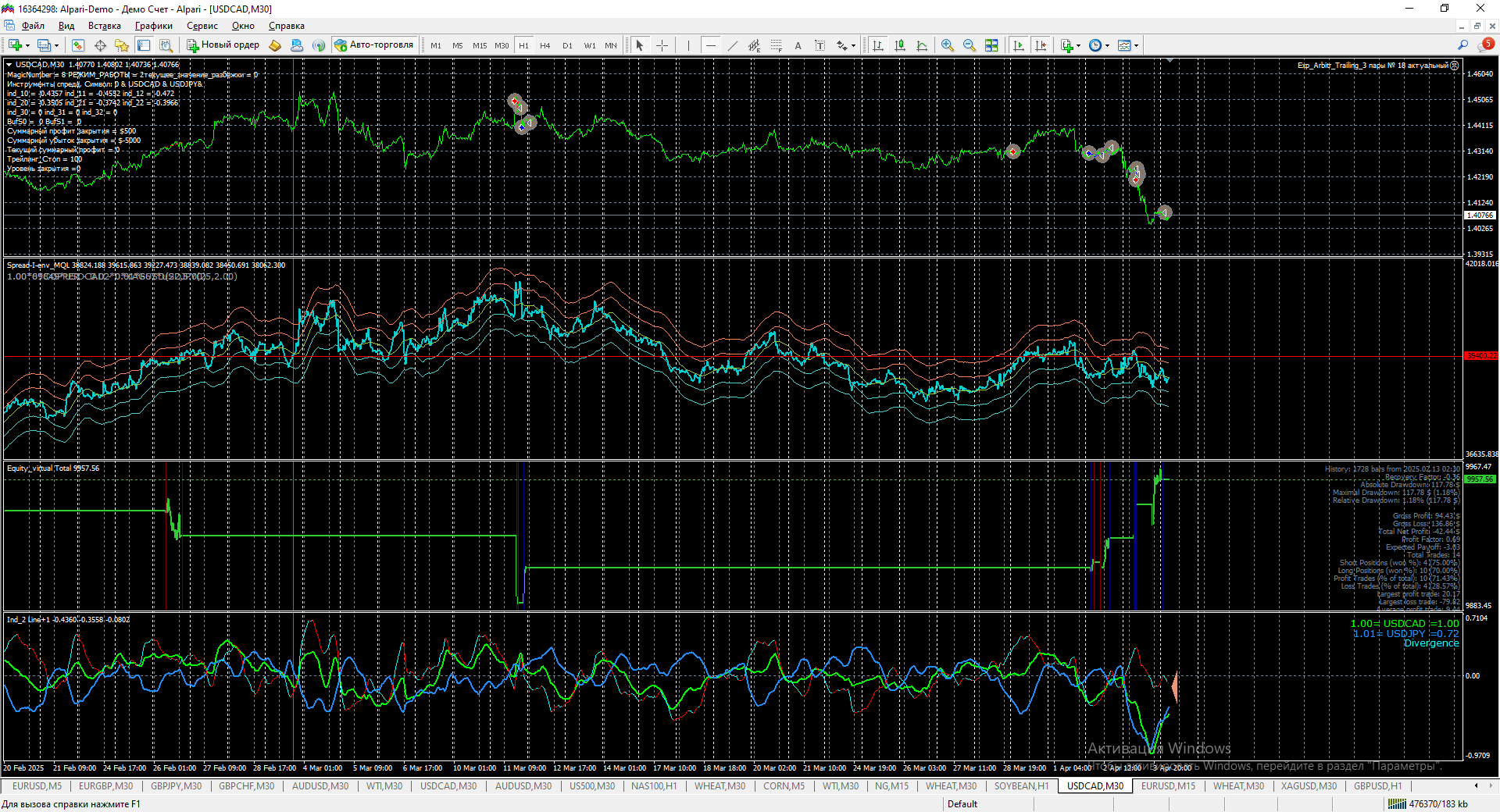Launch the Strategy Tester
The image size is (1500, 812).
(x=166, y=45)
